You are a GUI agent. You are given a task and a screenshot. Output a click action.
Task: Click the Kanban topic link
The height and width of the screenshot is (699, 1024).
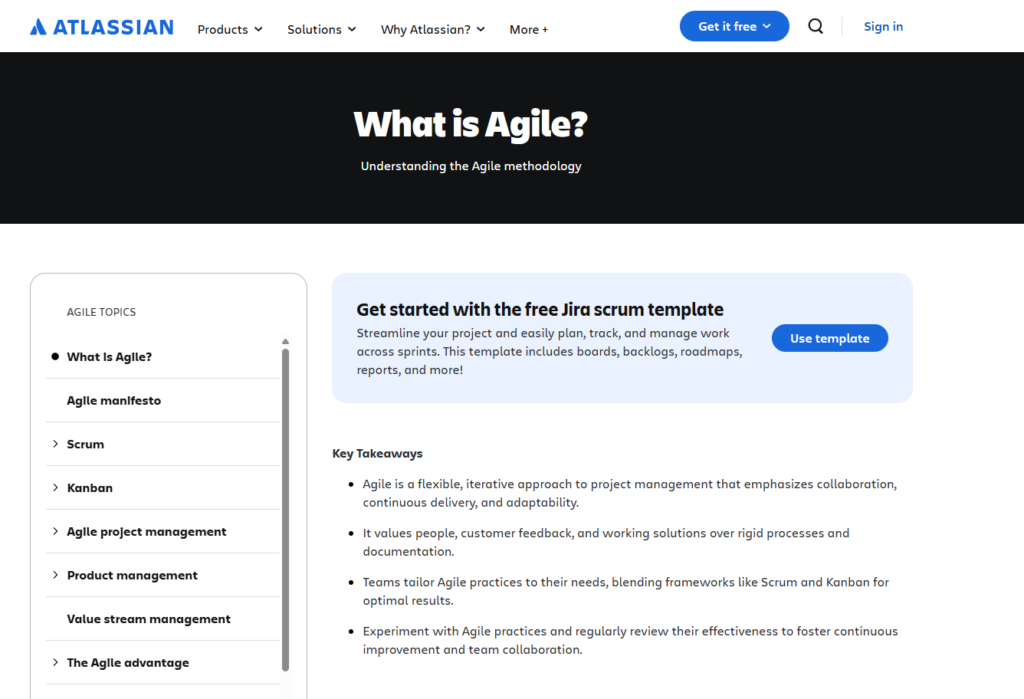89,488
